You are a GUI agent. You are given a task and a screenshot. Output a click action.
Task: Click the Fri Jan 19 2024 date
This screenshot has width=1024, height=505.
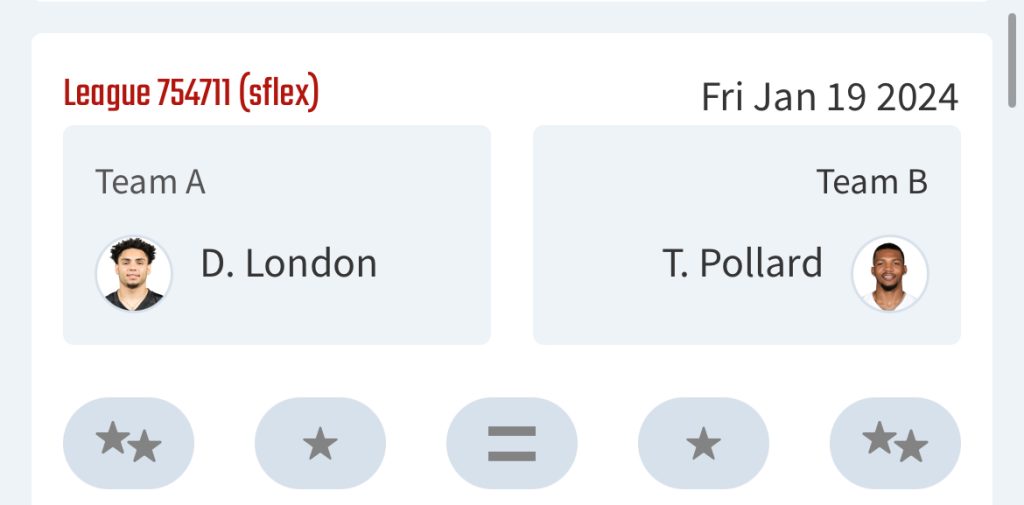(x=829, y=97)
